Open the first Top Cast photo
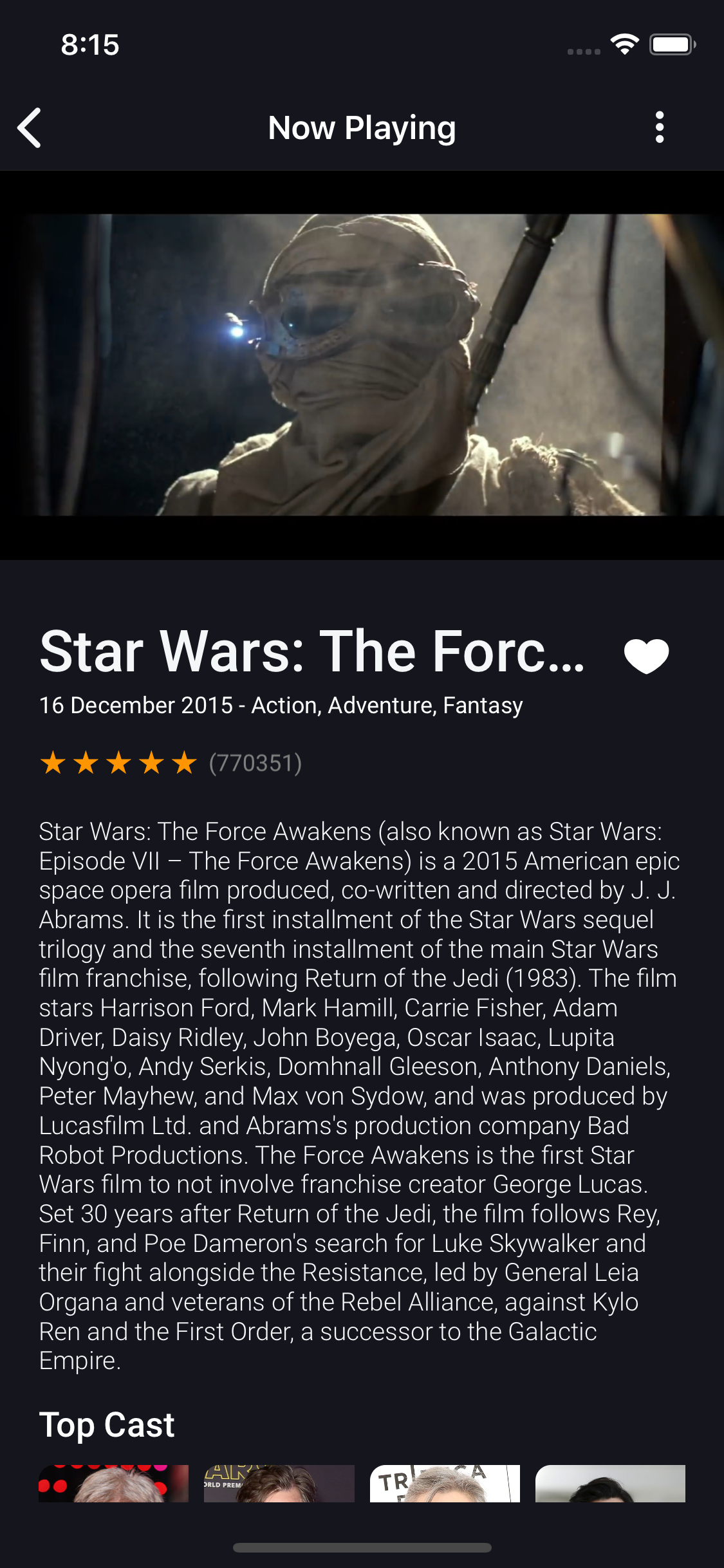Viewport: 724px width, 1568px height. click(x=114, y=1484)
